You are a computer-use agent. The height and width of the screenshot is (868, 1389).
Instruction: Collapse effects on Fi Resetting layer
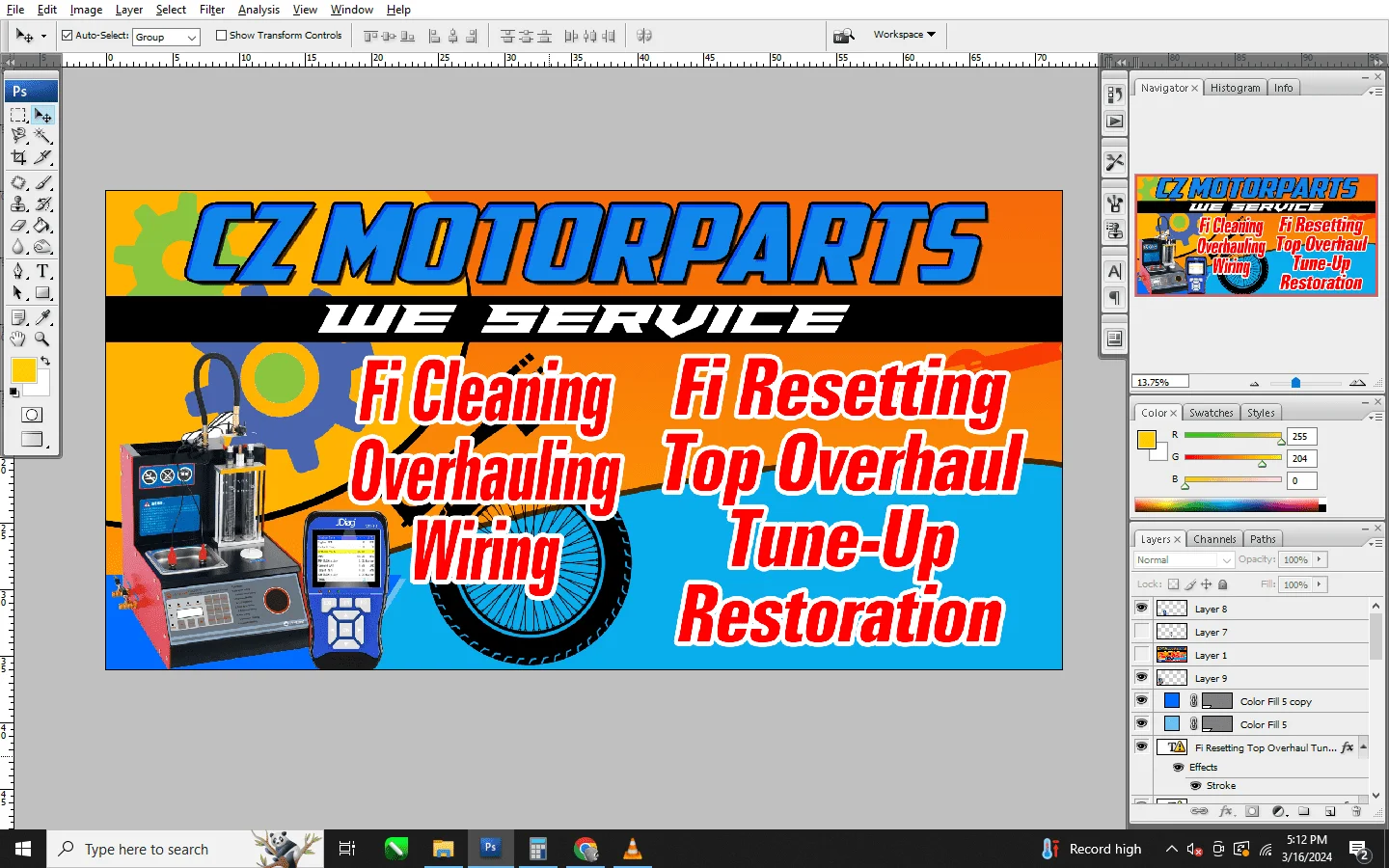click(1363, 746)
